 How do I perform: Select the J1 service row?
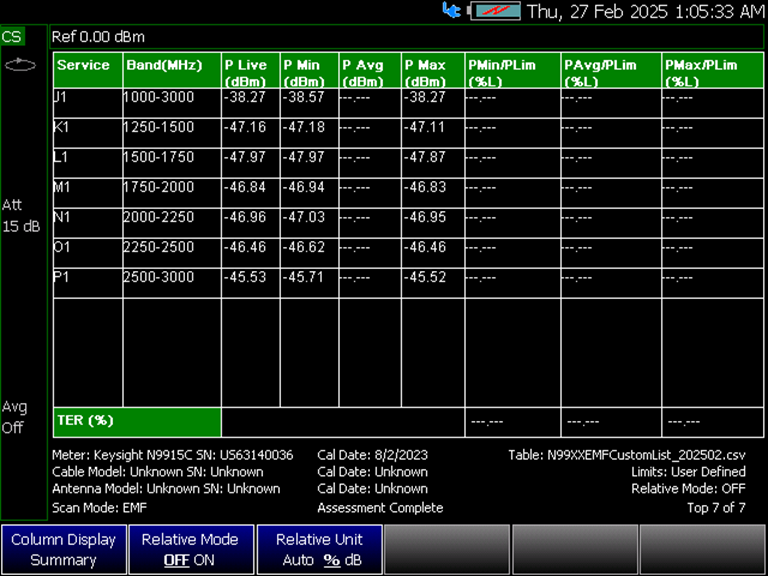408,103
